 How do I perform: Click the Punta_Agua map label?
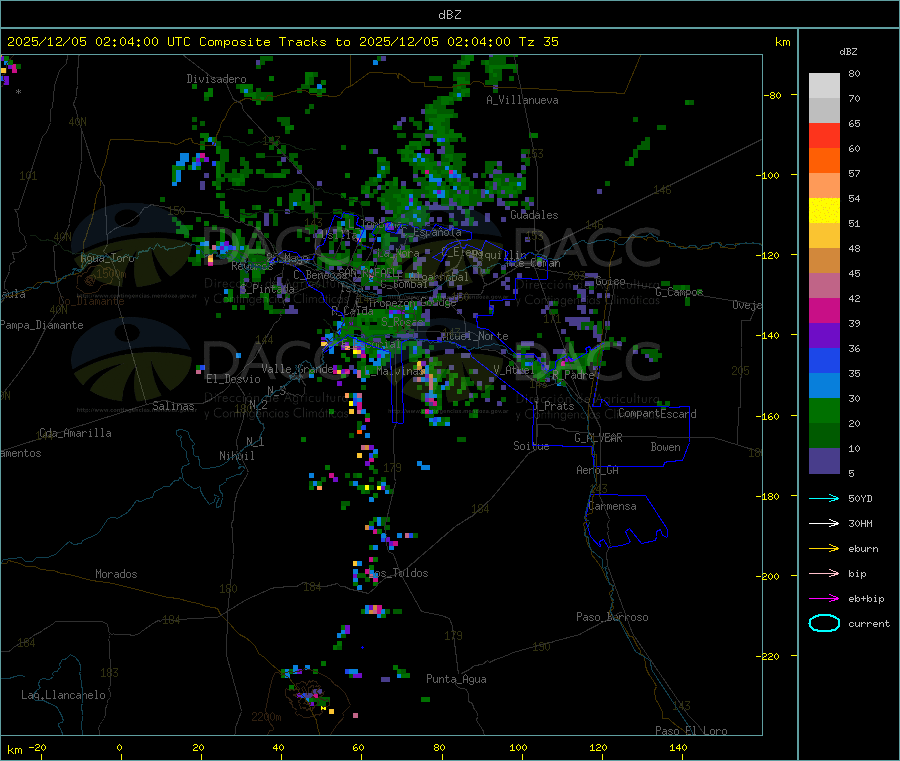click(x=456, y=679)
